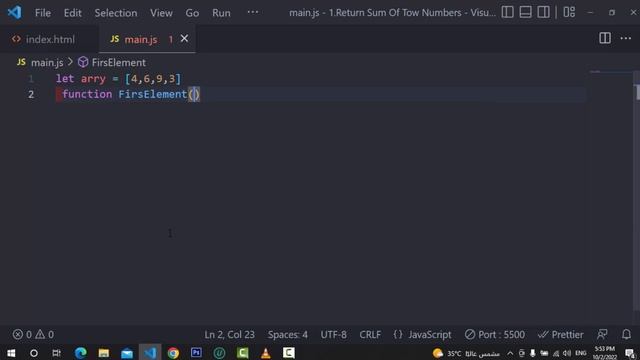
Task: Split the editor to the right
Action: [605, 38]
